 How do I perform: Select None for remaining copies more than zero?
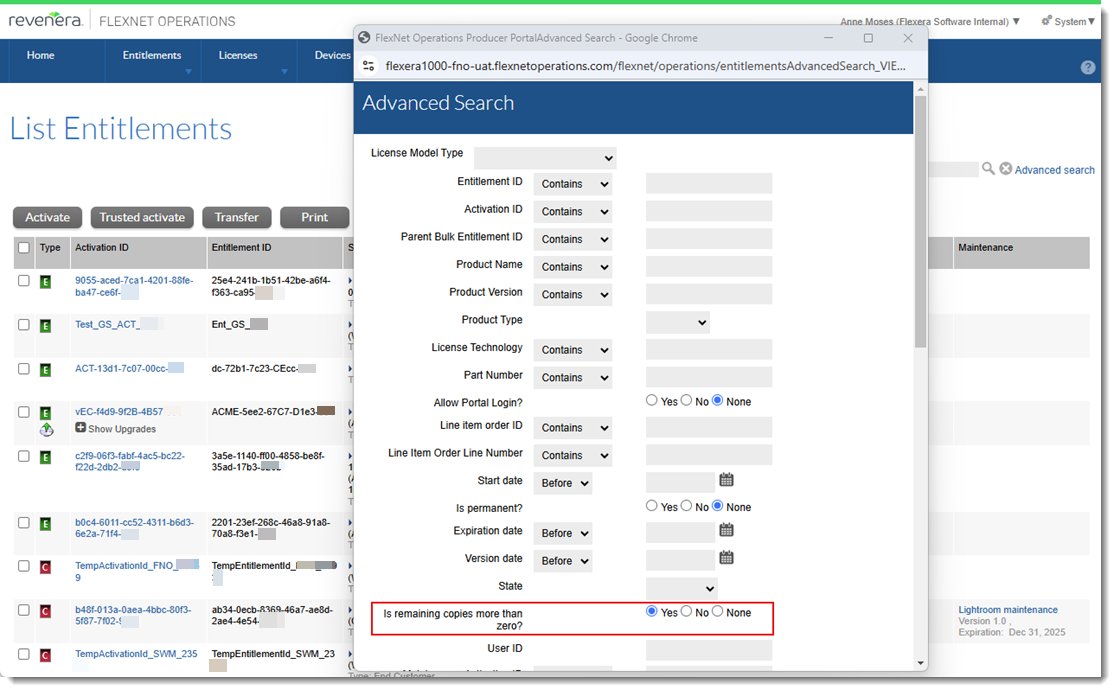pyautogui.click(x=717, y=611)
